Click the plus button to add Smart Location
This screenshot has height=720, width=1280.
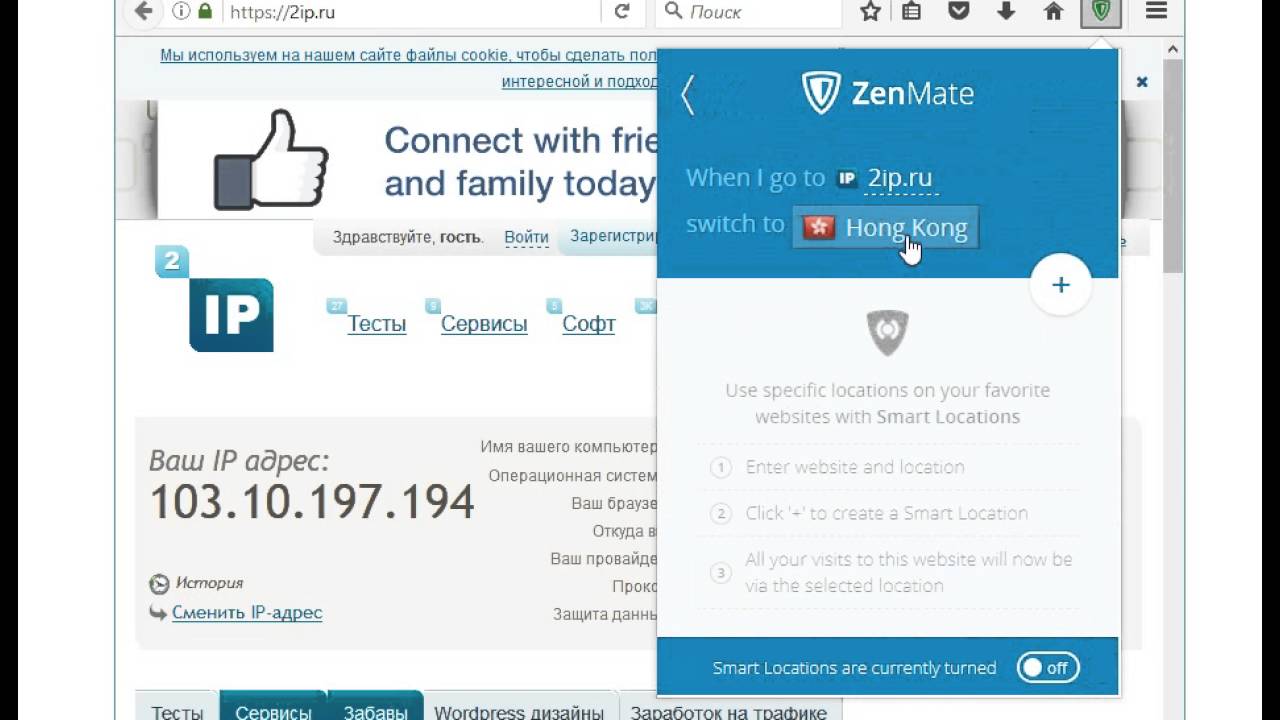point(1060,285)
